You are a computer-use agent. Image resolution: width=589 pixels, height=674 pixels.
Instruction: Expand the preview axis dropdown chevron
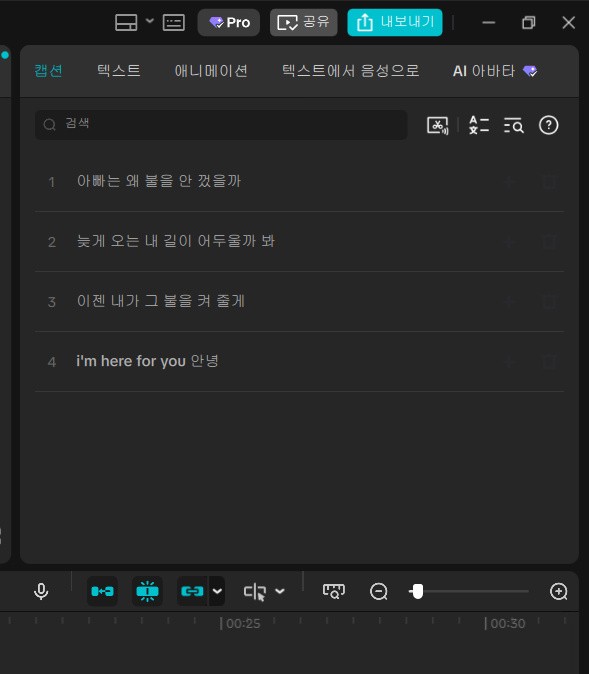tap(279, 591)
